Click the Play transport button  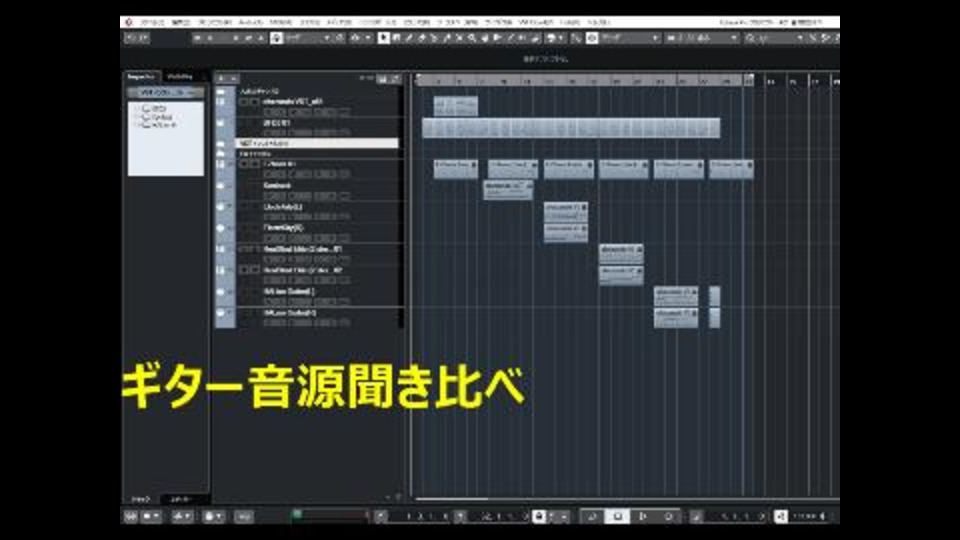pos(643,517)
